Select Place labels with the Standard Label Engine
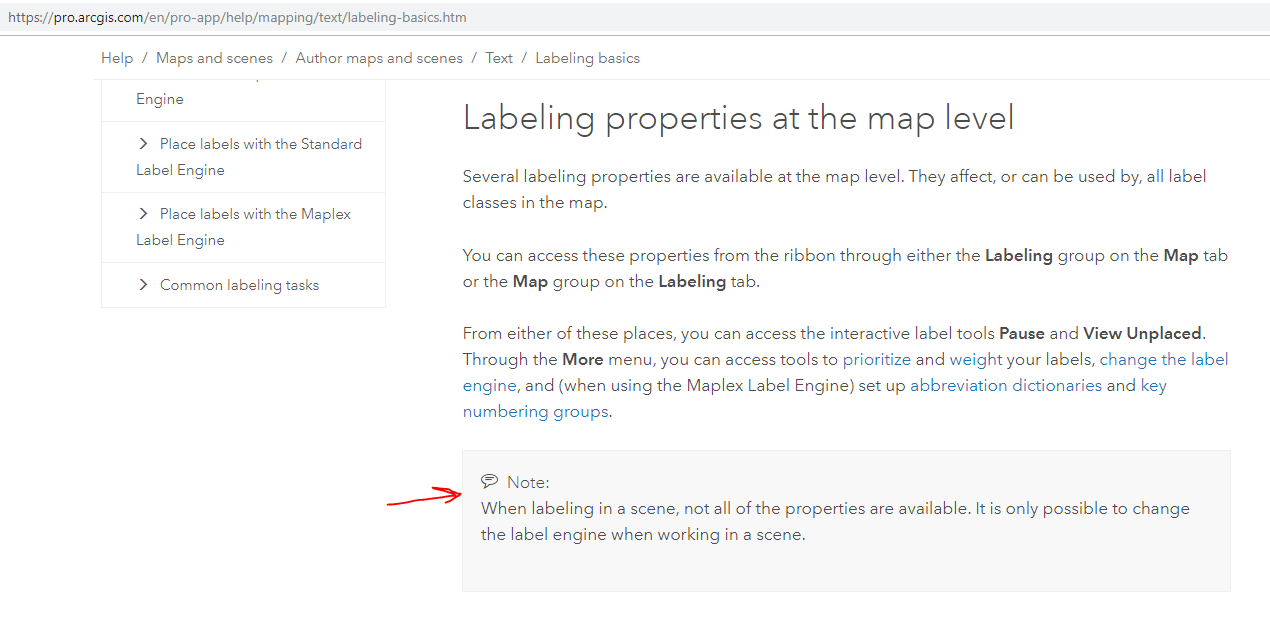The width and height of the screenshot is (1270, 617). (260, 144)
